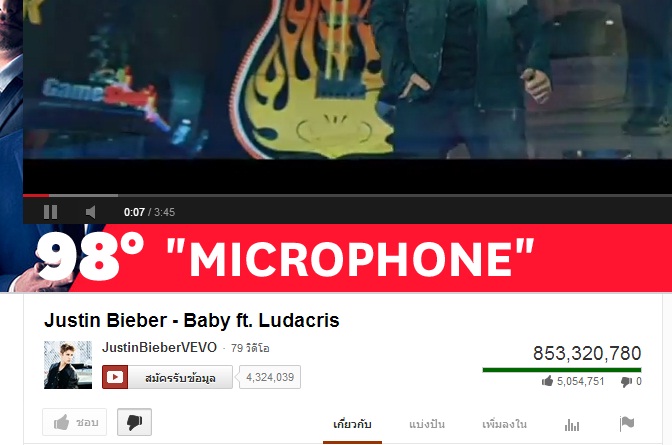Image resolution: width=672 pixels, height=445 pixels.
Task: Switch to the เกี่ยวกับ tab
Action: coord(352,424)
